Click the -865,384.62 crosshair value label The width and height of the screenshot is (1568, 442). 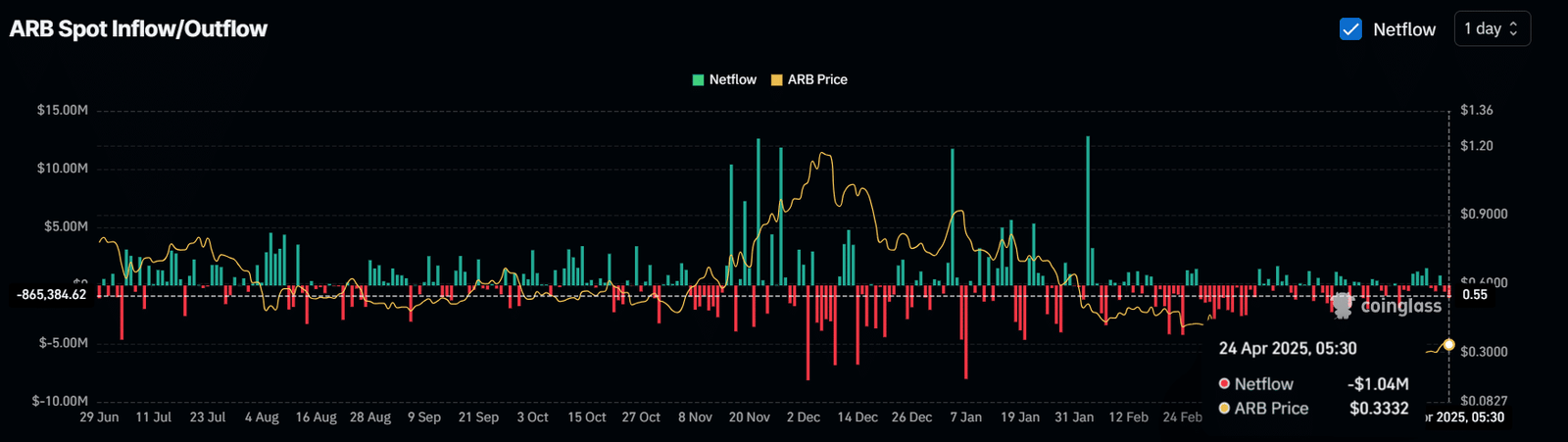(52, 295)
